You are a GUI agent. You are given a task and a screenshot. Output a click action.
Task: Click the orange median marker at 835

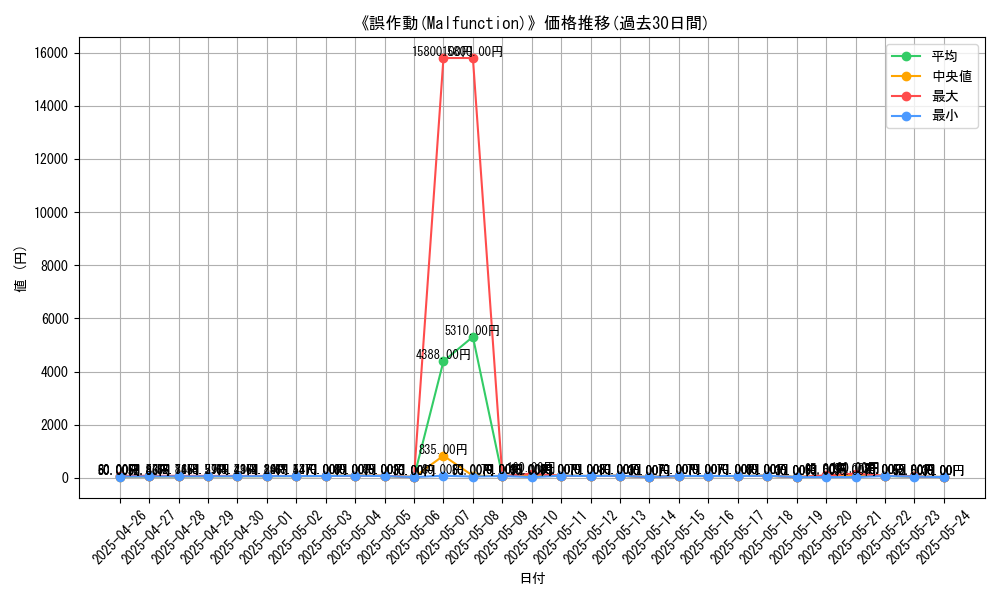coord(443,457)
